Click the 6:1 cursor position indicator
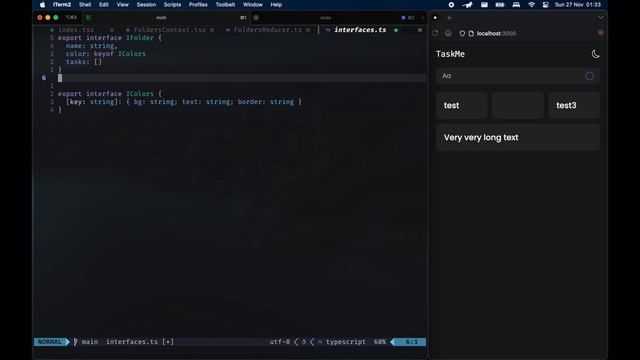The width and height of the screenshot is (640, 360). point(411,342)
